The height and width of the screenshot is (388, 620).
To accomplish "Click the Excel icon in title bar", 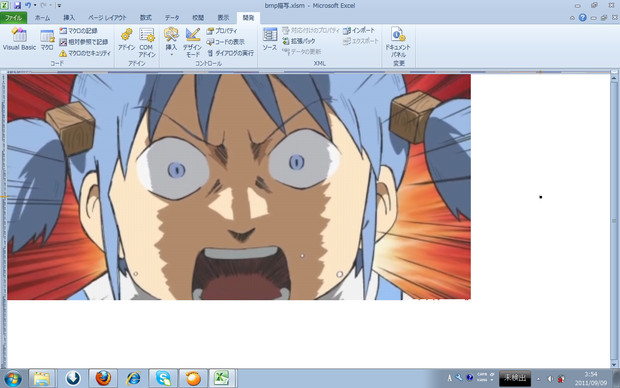I will pyautogui.click(x=6, y=6).
